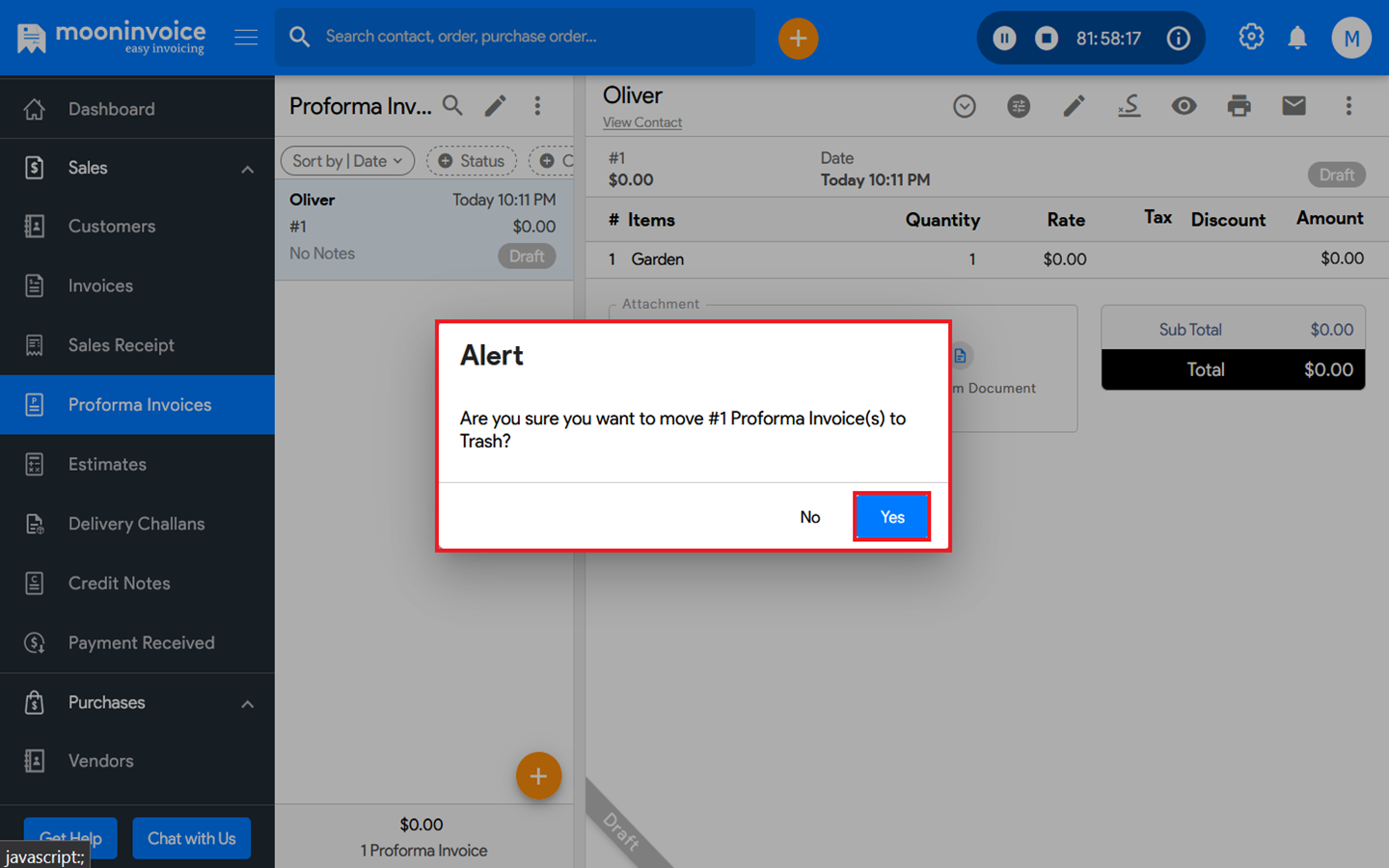Viewport: 1389px width, 868px height.
Task: Open Credit Notes from sidebar
Action: coord(119,583)
